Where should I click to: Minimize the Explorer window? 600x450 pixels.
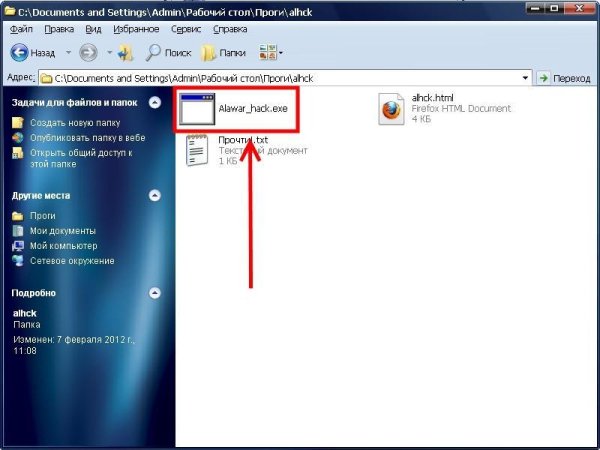(535, 7)
